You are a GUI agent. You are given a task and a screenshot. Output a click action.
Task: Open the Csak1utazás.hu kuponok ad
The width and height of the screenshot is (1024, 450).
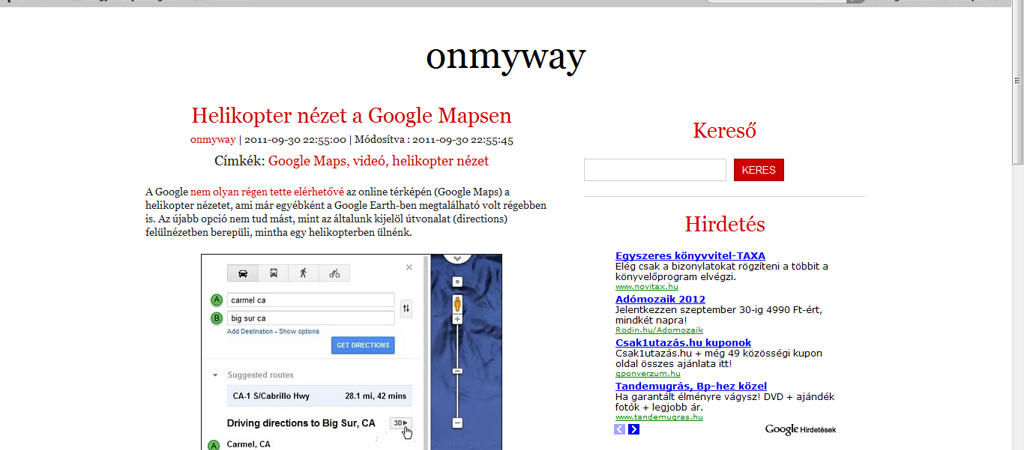click(x=683, y=342)
